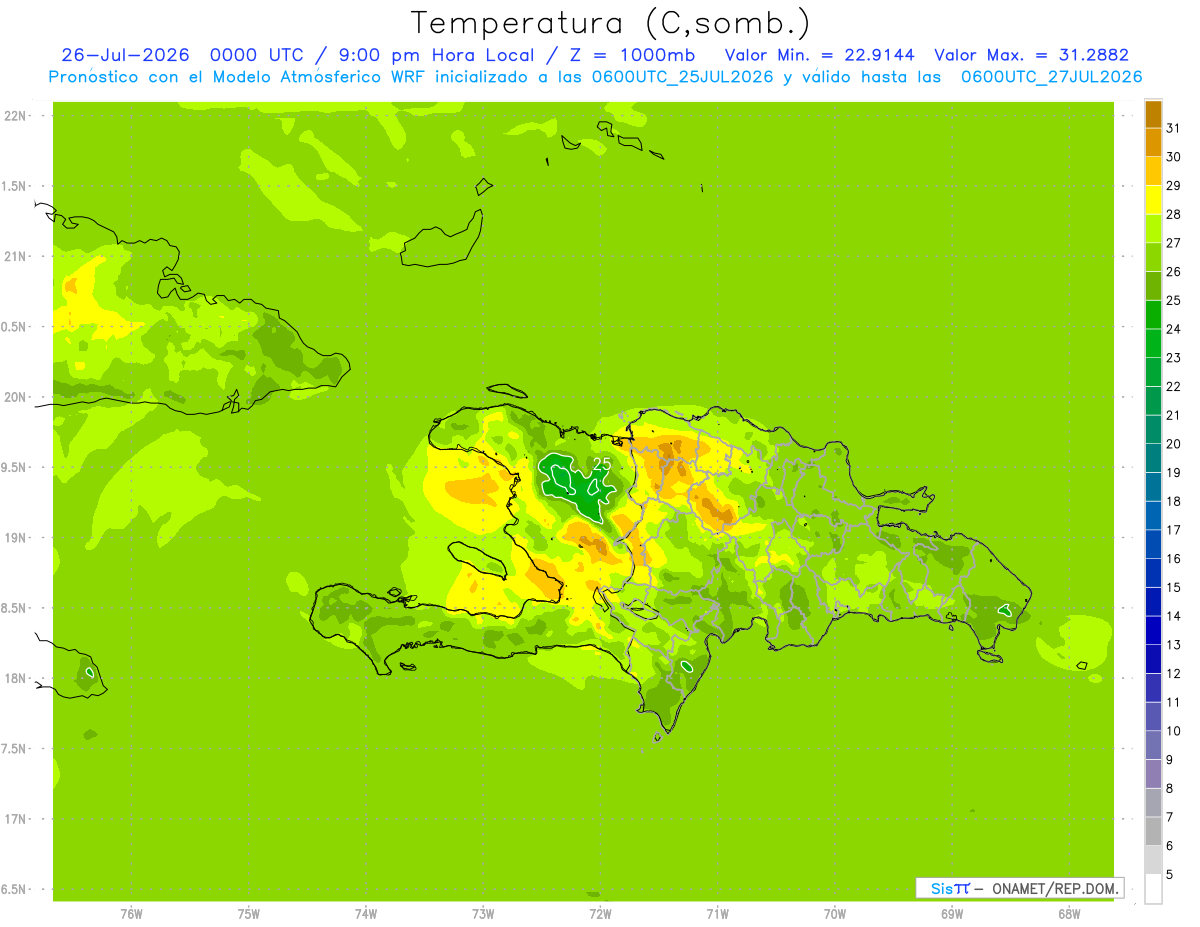1200x927 pixels.
Task: Click the title 'Temperatura (C,somb.)'
Action: [611, 22]
